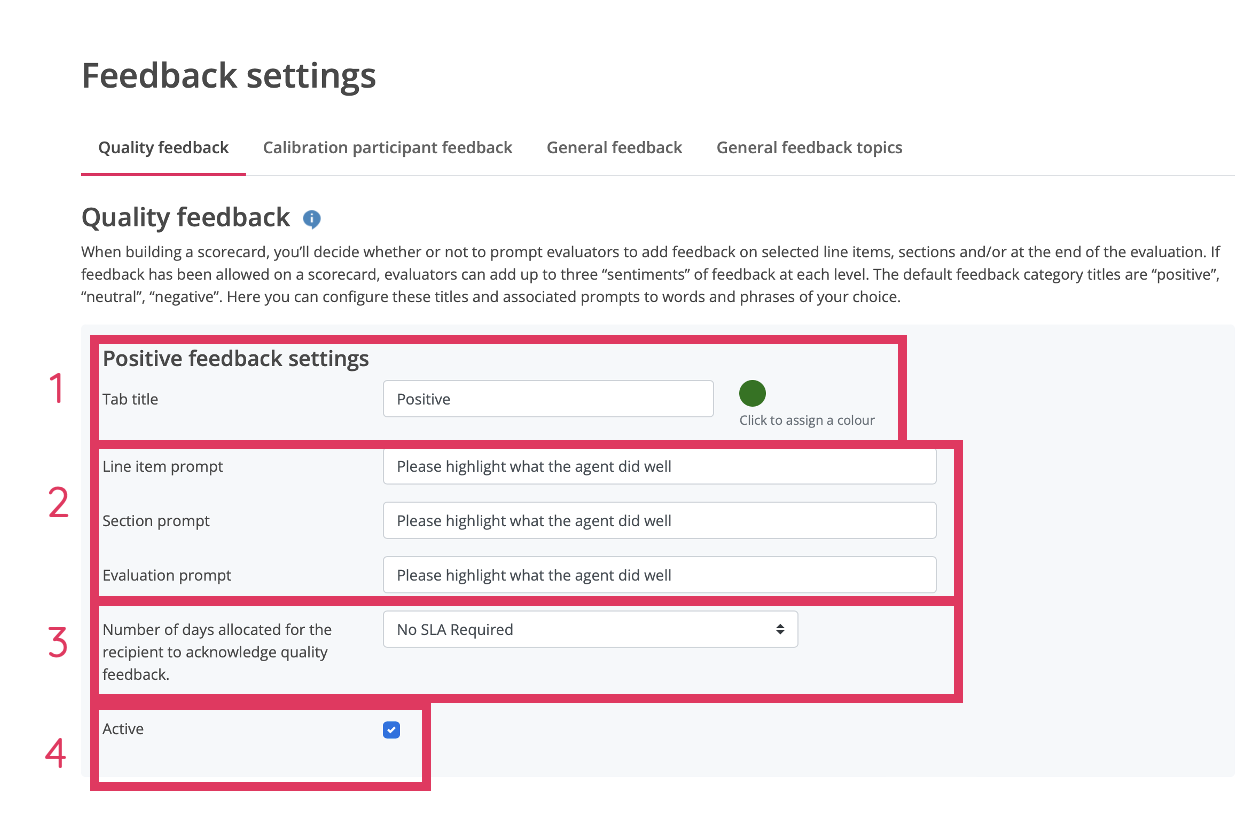This screenshot has height=826, width=1240.
Task: Focus the Line item prompt text box
Action: [x=659, y=467]
